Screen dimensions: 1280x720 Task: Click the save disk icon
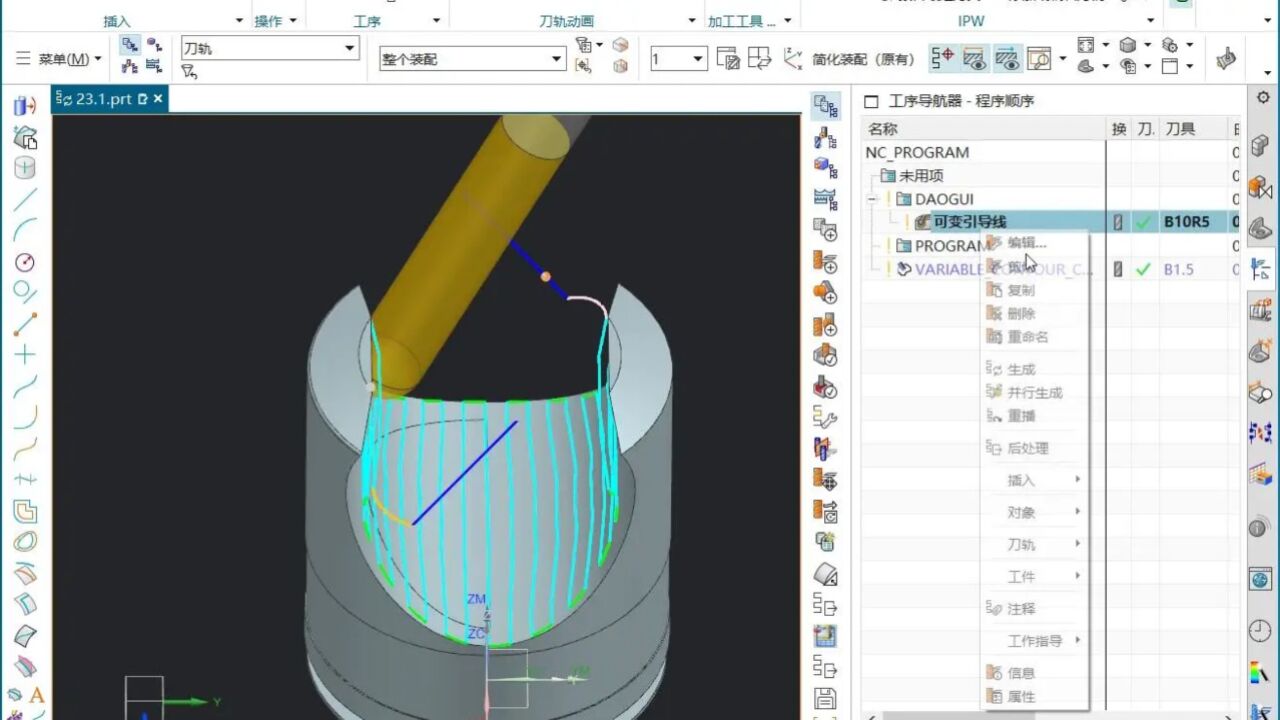tap(825, 698)
